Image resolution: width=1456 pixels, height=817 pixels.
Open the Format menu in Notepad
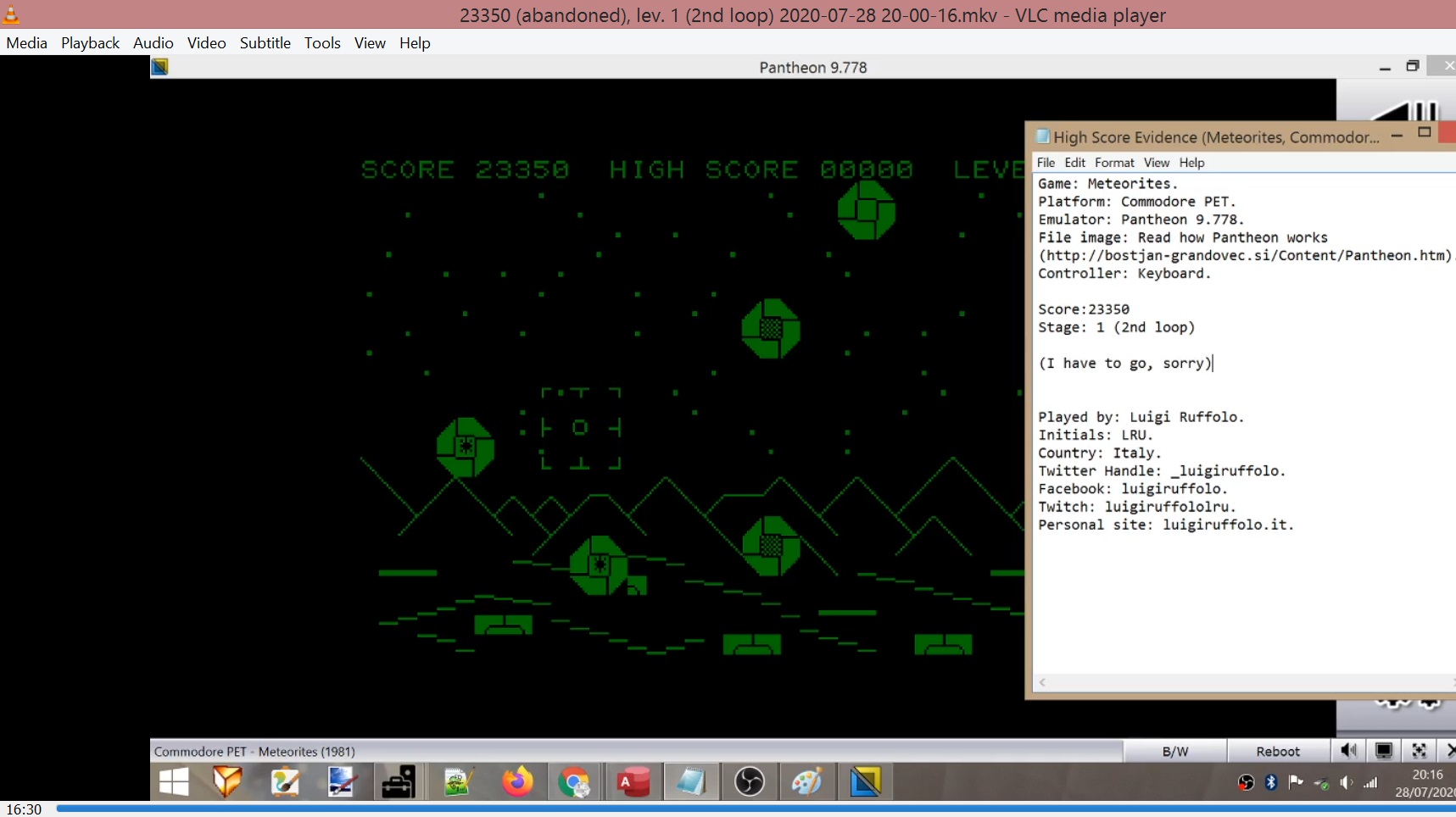click(1113, 163)
